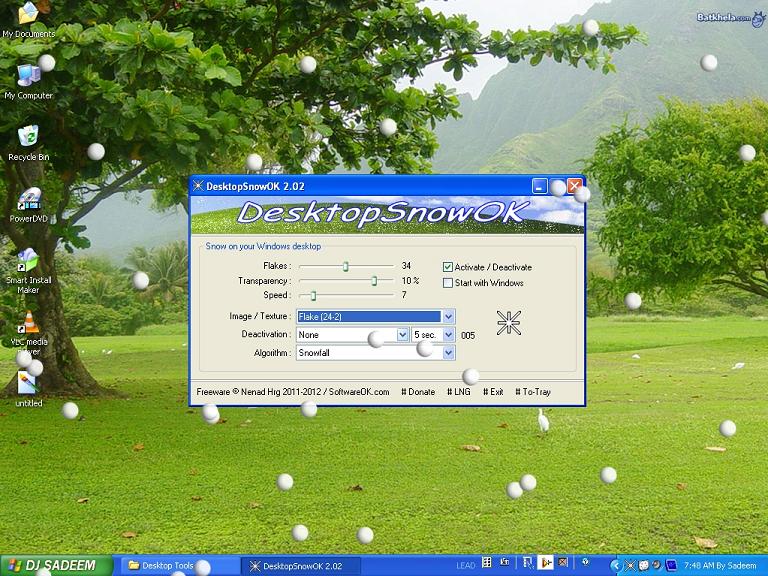This screenshot has height=576, width=768.
Task: Click the highlighted arrow-plus toolbar icon
Action: click(545, 562)
